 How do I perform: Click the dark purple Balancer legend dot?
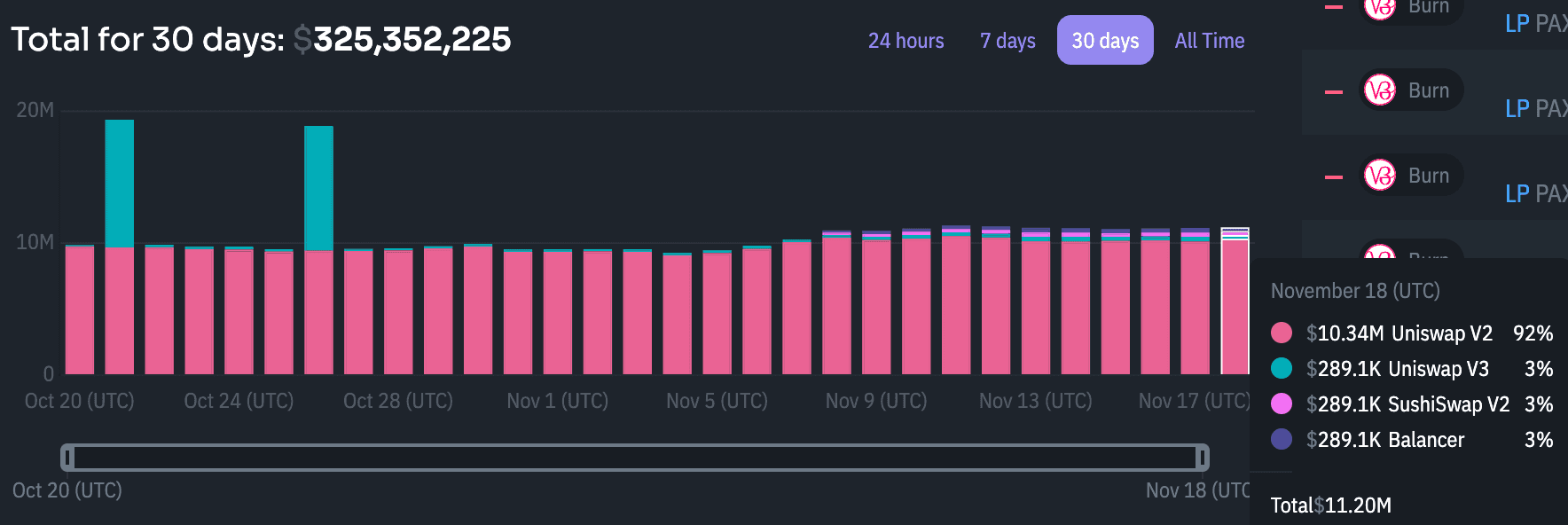pyautogui.click(x=1282, y=439)
